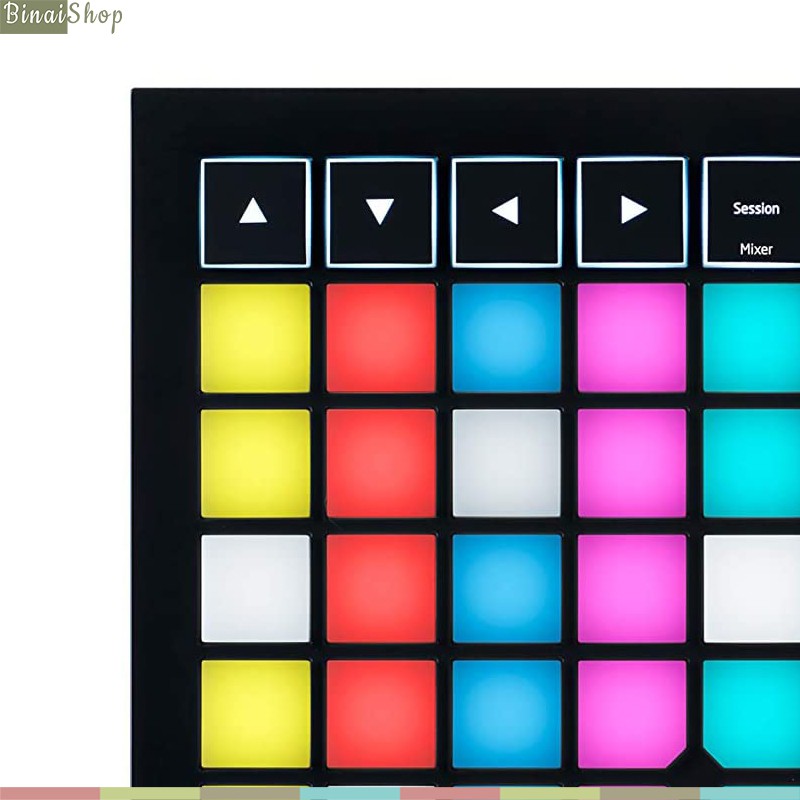Image resolution: width=800 pixels, height=800 pixels.
Task: Tap the down arrow button
Action: [381, 212]
